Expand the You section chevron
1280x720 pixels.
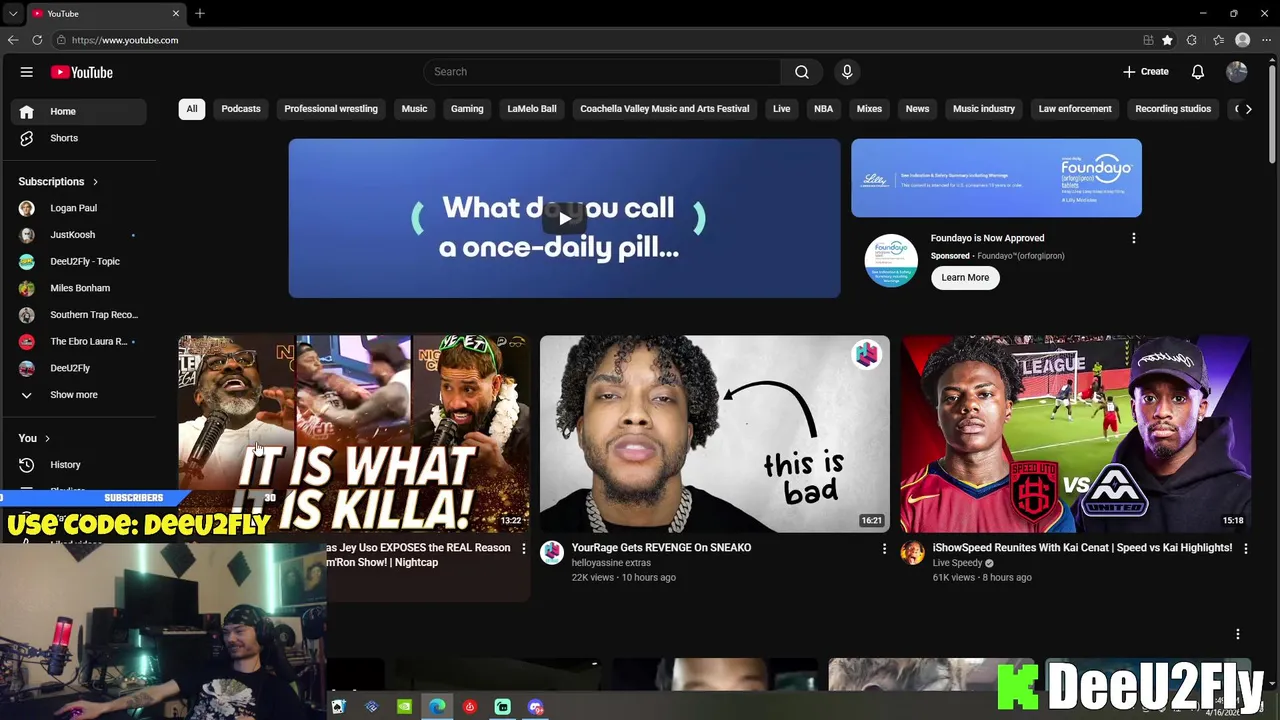(47, 439)
